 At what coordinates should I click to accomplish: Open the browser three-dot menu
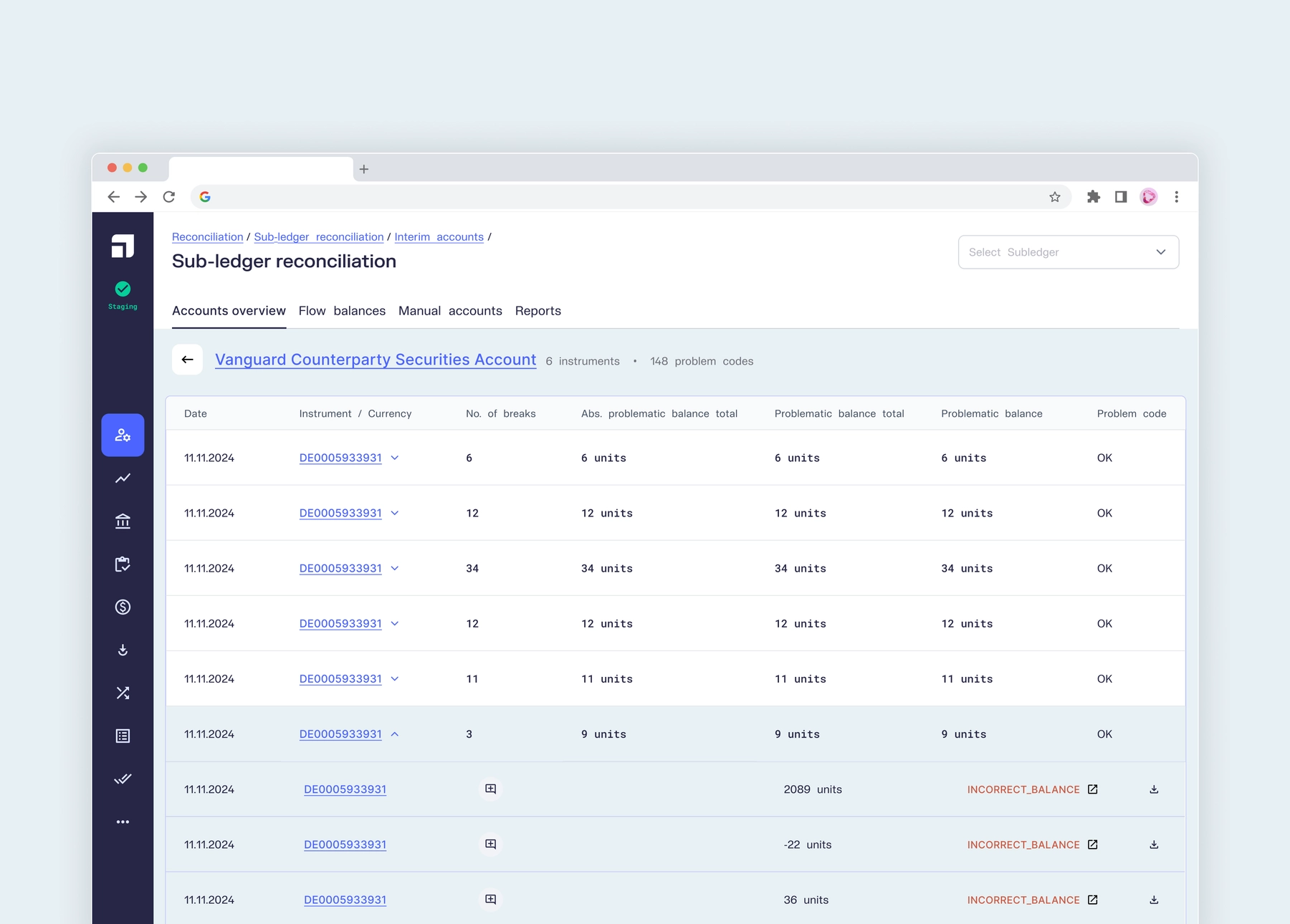click(x=1176, y=197)
